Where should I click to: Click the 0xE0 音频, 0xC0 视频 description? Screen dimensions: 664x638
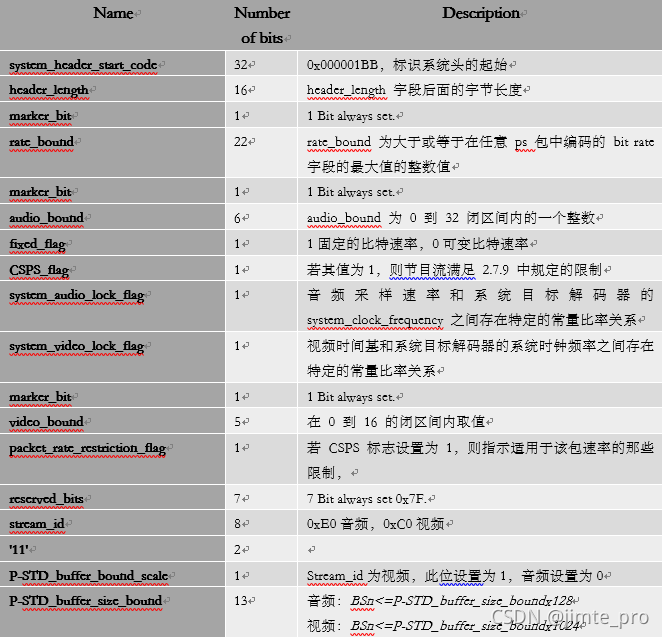point(376,525)
